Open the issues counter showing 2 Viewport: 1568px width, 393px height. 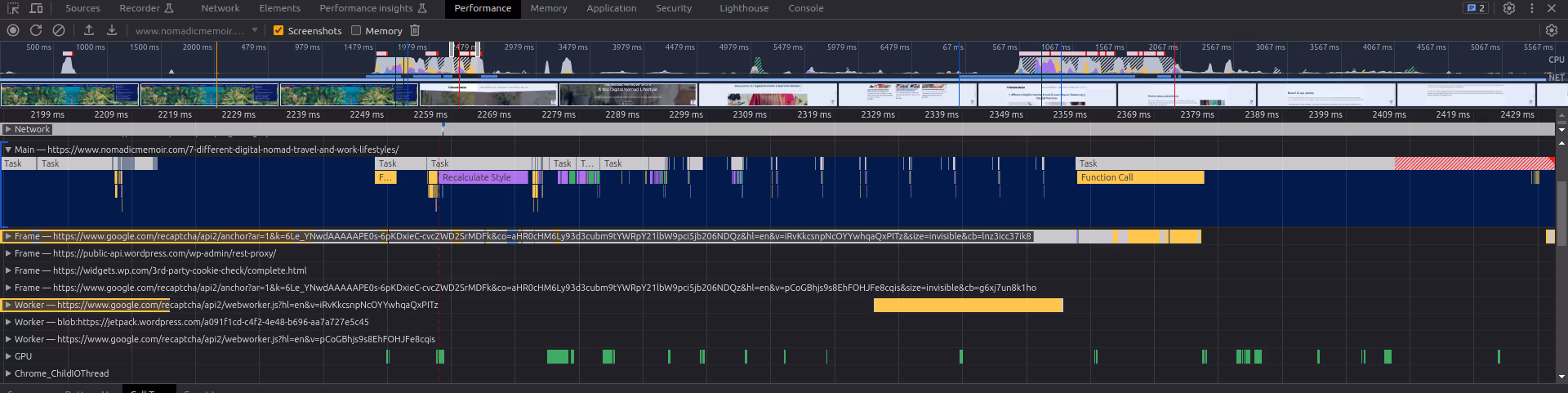click(1476, 8)
